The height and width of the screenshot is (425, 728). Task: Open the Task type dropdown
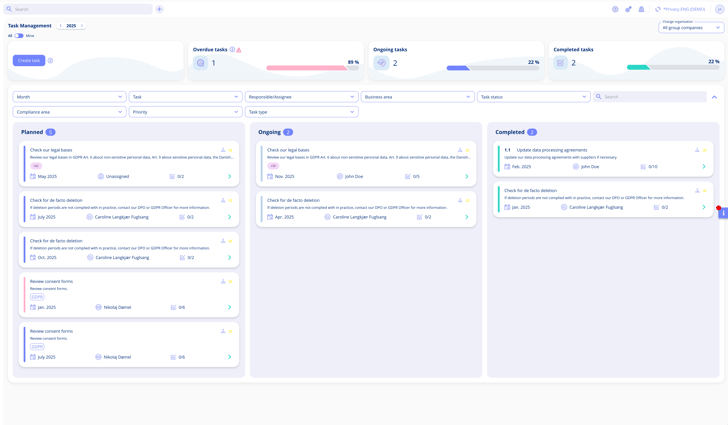pos(301,112)
